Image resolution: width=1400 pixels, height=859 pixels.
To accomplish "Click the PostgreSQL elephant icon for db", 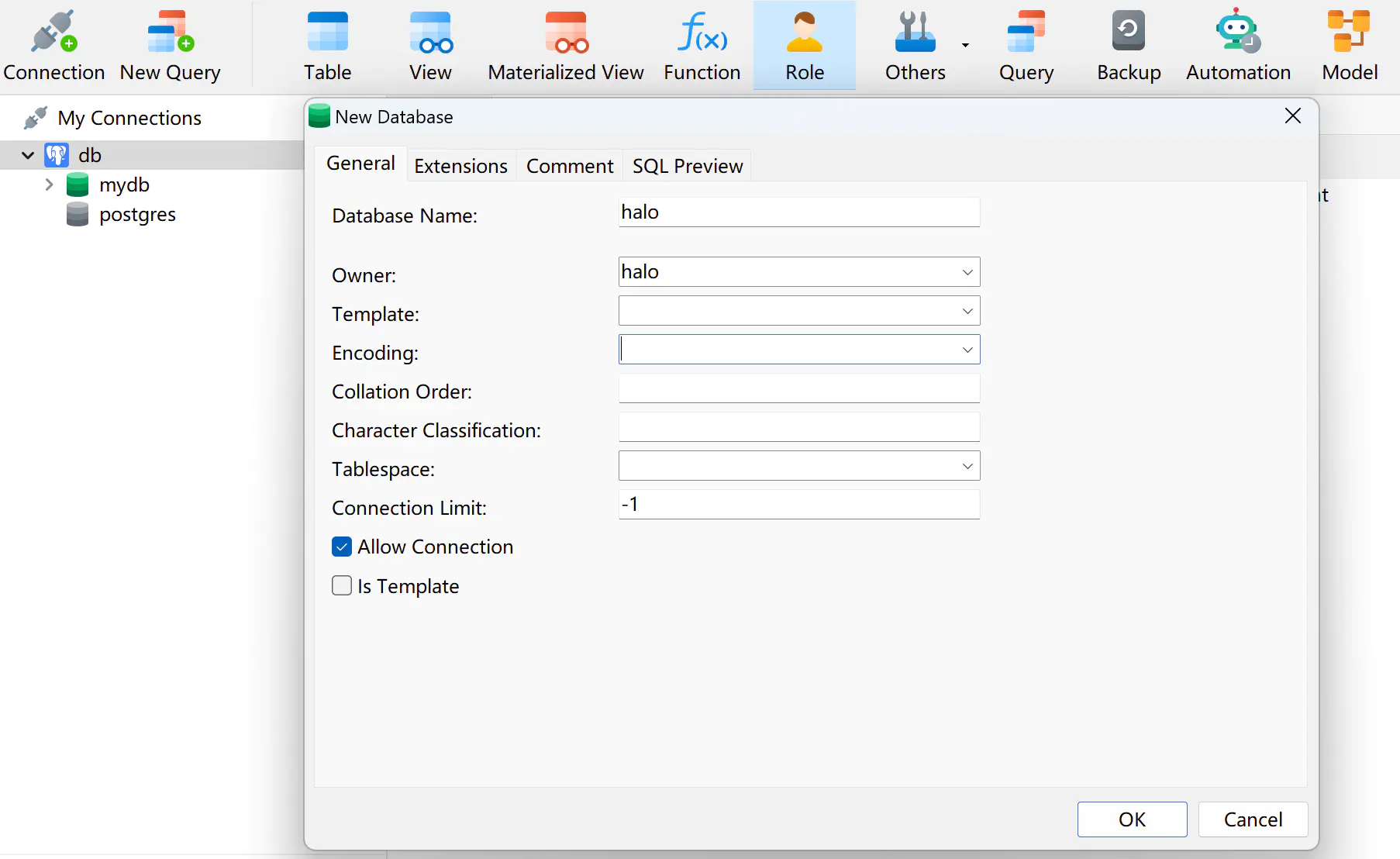I will point(57,155).
